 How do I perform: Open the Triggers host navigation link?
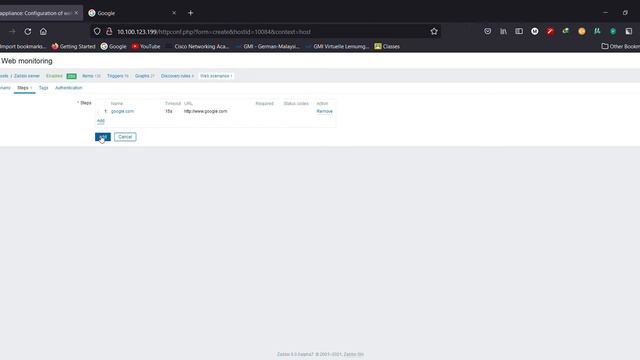[x=118, y=76]
